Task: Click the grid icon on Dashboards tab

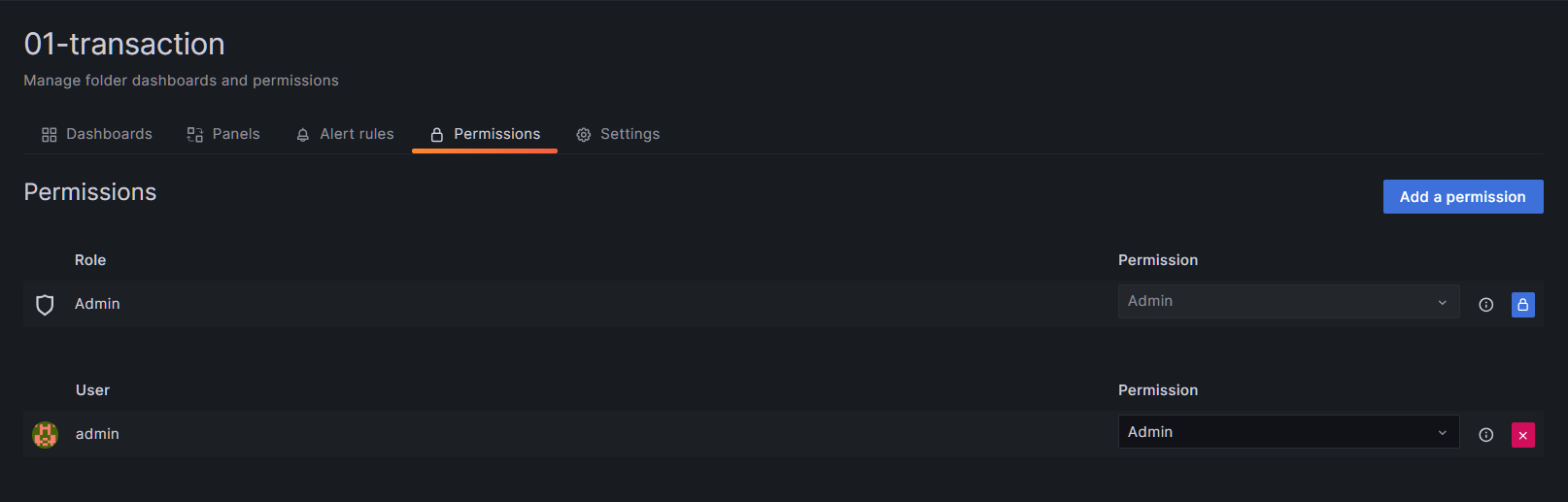Action: tap(50, 135)
